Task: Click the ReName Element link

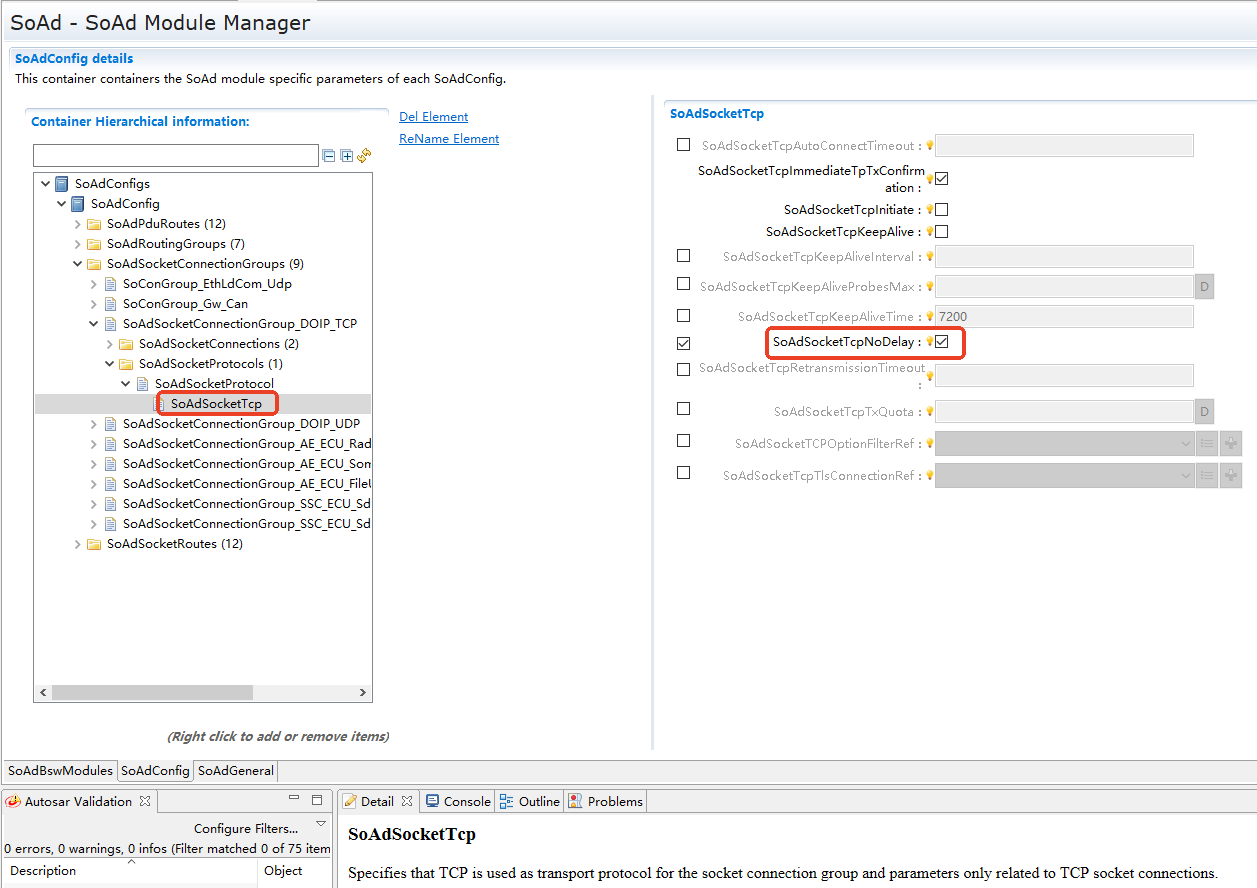Action: [449, 139]
